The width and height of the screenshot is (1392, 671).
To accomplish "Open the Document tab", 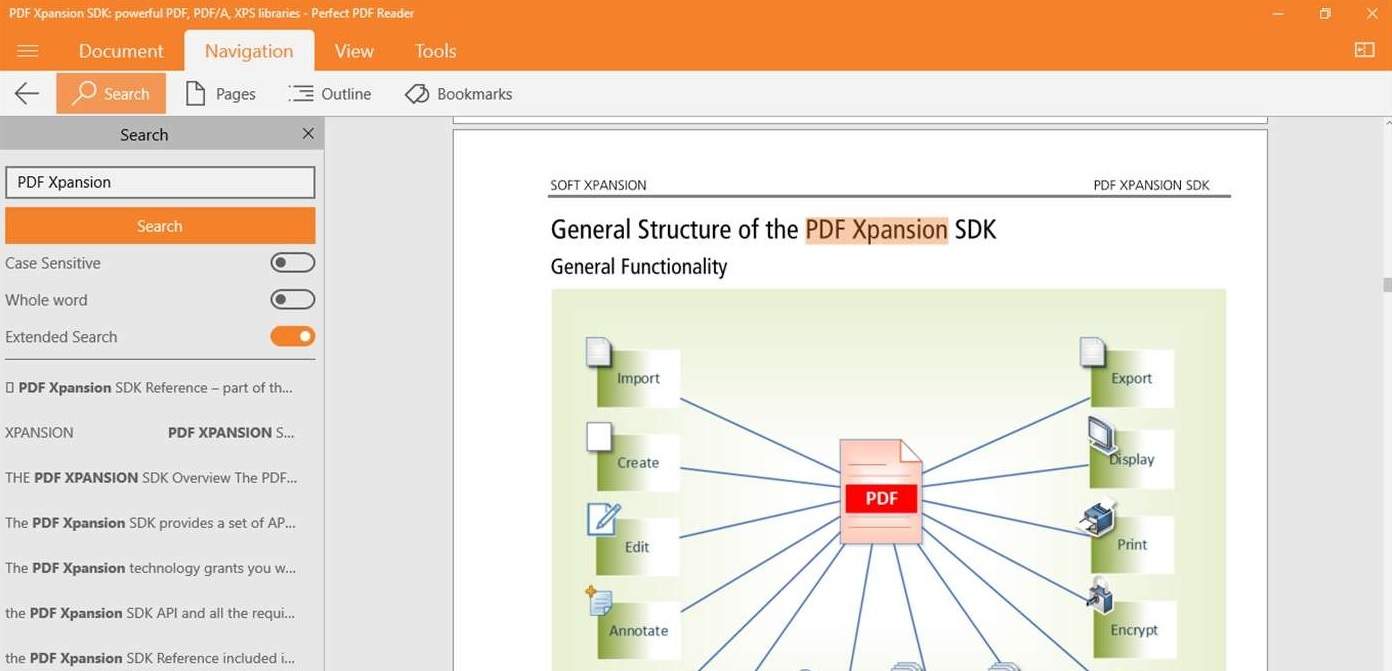I will (x=121, y=51).
